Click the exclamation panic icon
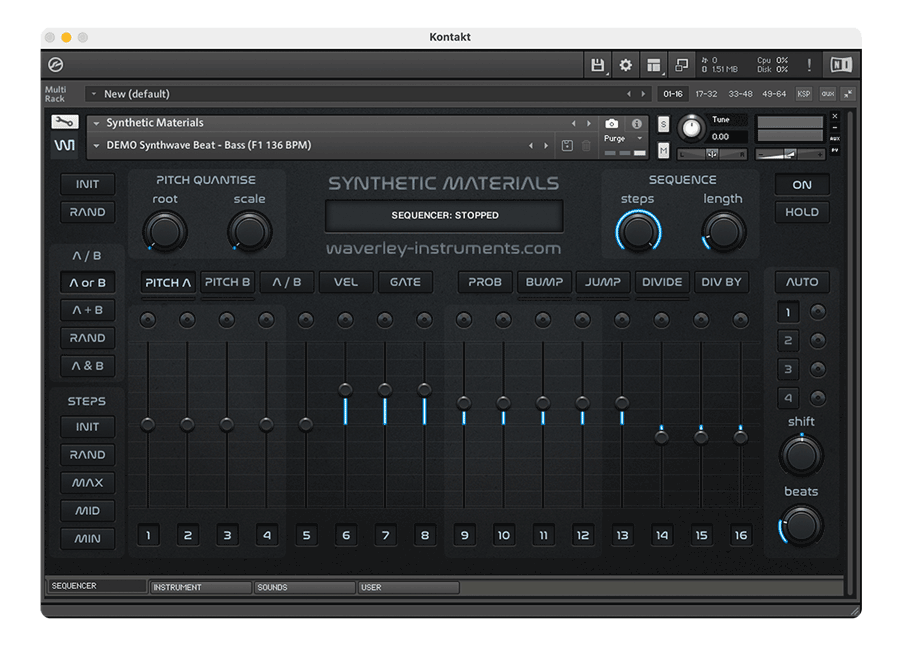 coord(809,65)
